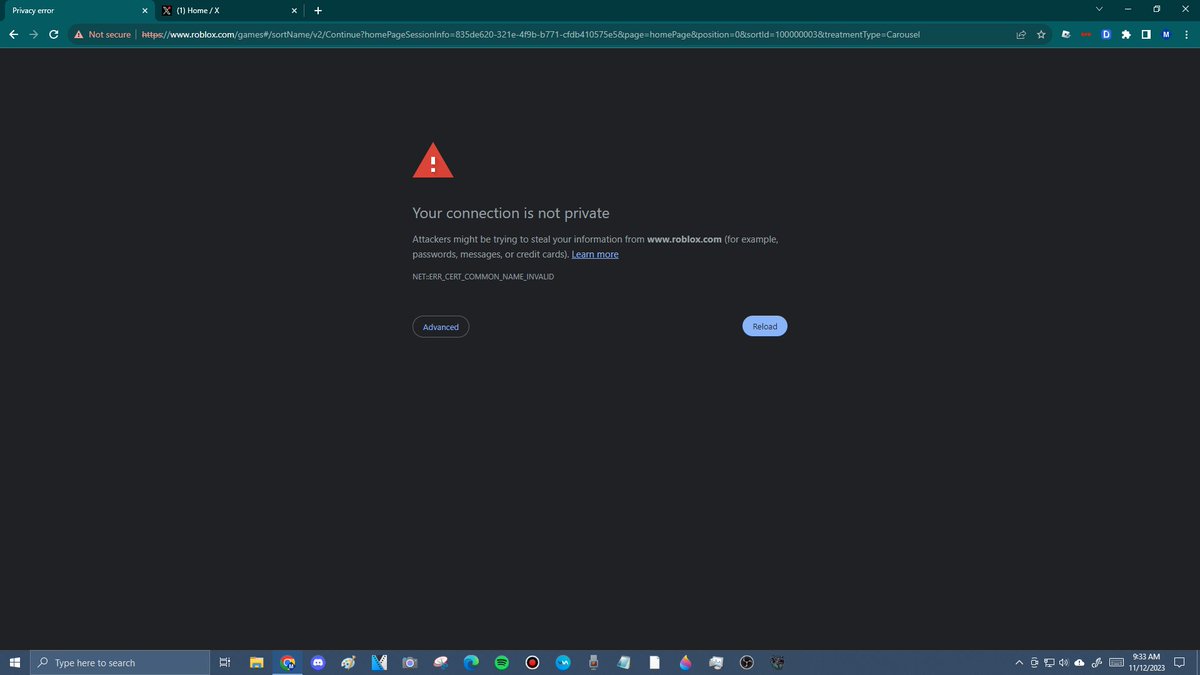This screenshot has height=675, width=1200.
Task: Open OBS Studio from the taskbar
Action: (746, 662)
